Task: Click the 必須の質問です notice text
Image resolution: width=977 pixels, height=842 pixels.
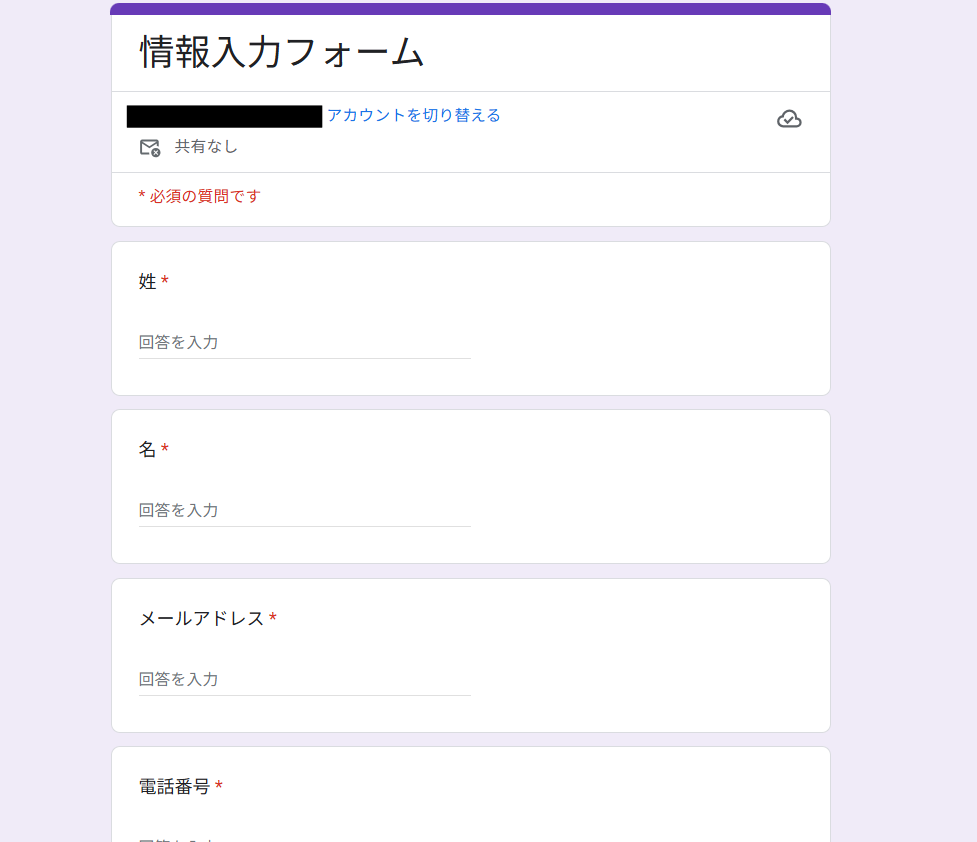Action: [199, 196]
